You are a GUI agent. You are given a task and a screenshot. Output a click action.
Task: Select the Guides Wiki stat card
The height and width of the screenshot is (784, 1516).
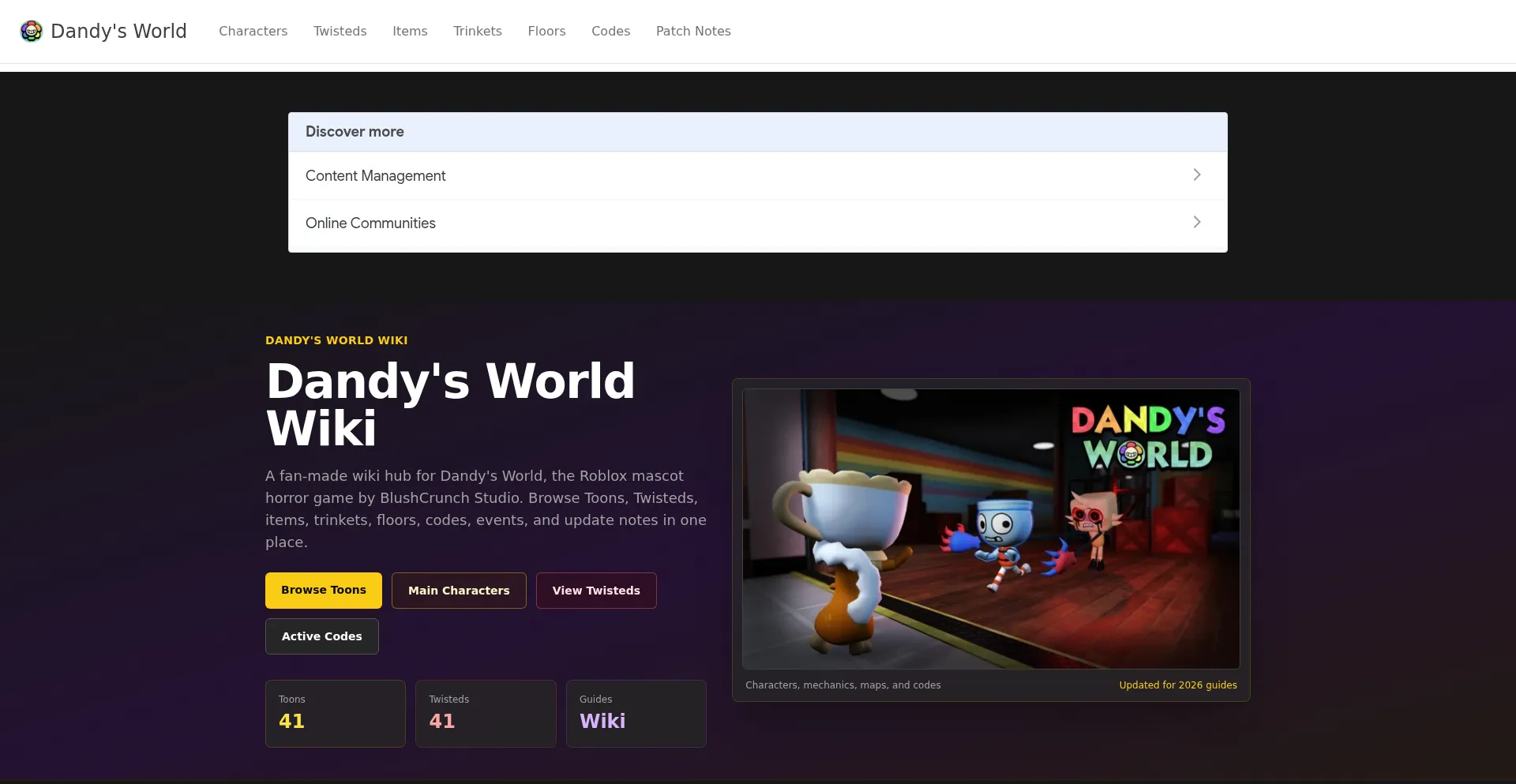pos(636,714)
